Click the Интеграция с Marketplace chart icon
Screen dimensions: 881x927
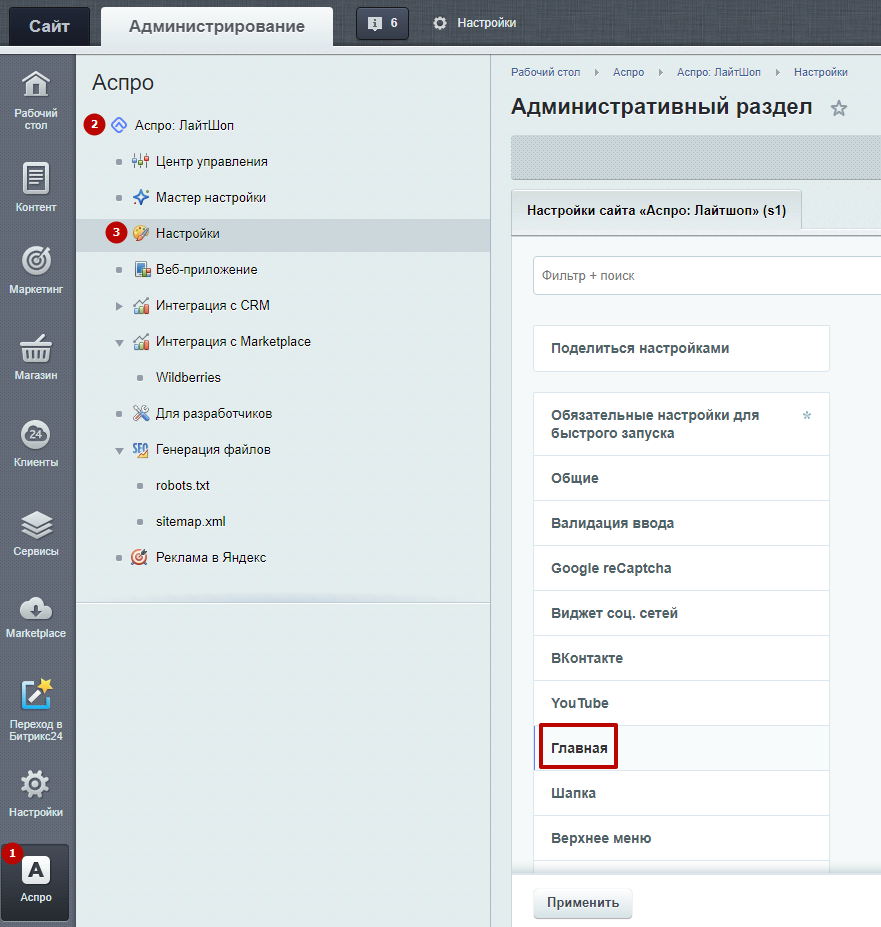coord(141,342)
